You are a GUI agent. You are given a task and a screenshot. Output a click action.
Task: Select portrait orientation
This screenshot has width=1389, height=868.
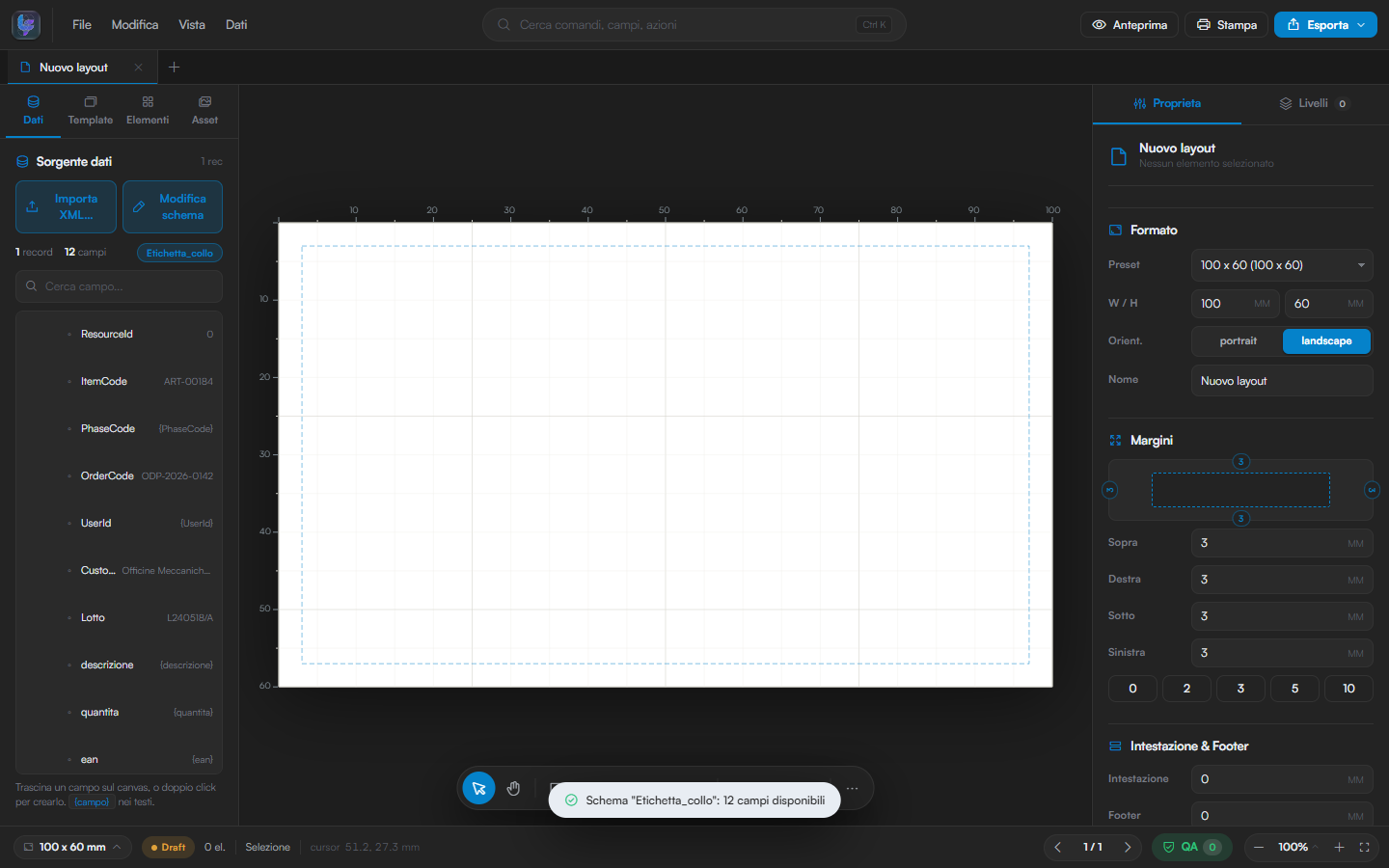point(1238,341)
